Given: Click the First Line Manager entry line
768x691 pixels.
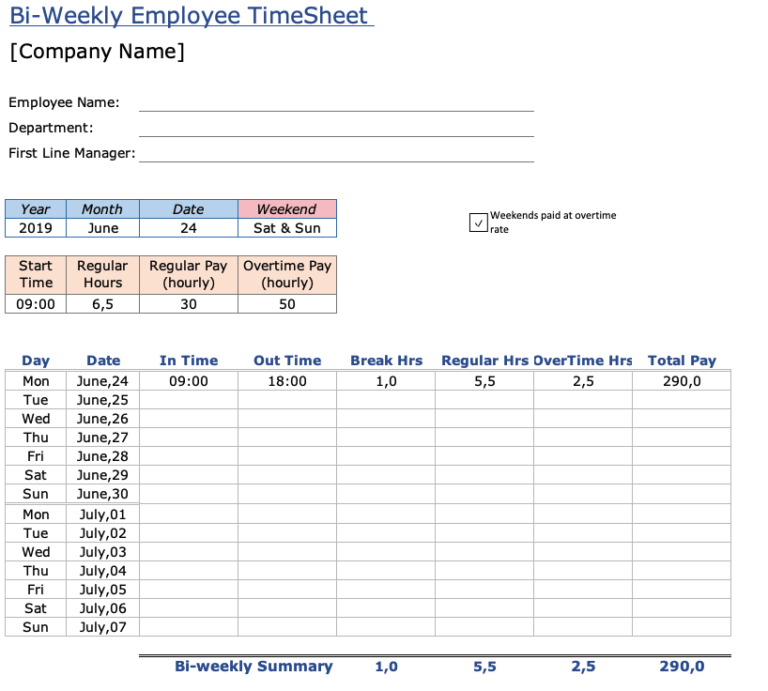Looking at the screenshot, I should click(336, 155).
